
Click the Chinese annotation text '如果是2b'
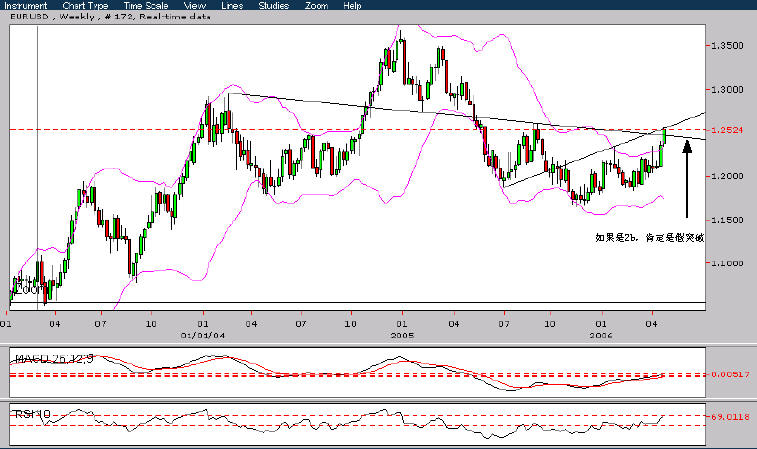click(x=617, y=238)
